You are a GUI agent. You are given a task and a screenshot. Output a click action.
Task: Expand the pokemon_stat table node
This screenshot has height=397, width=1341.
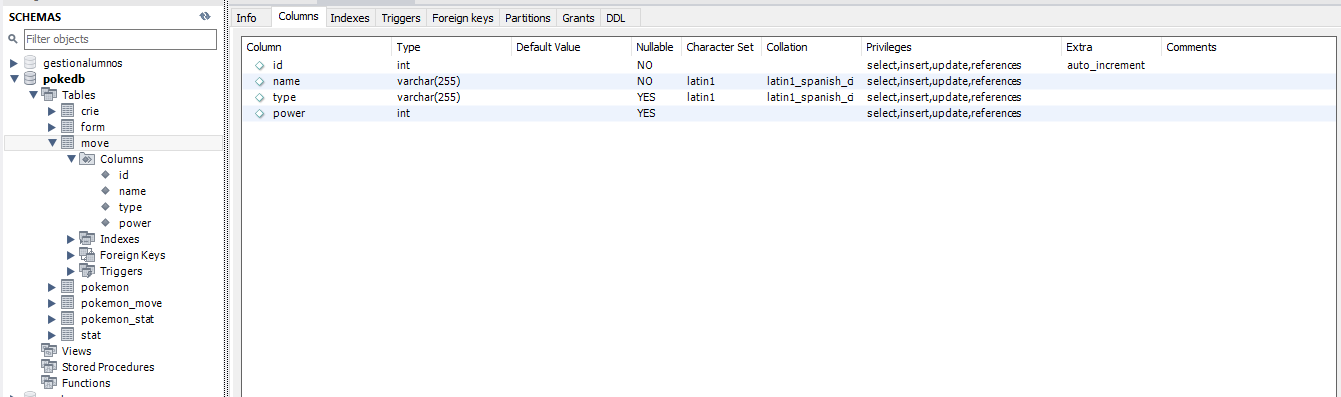click(52, 319)
